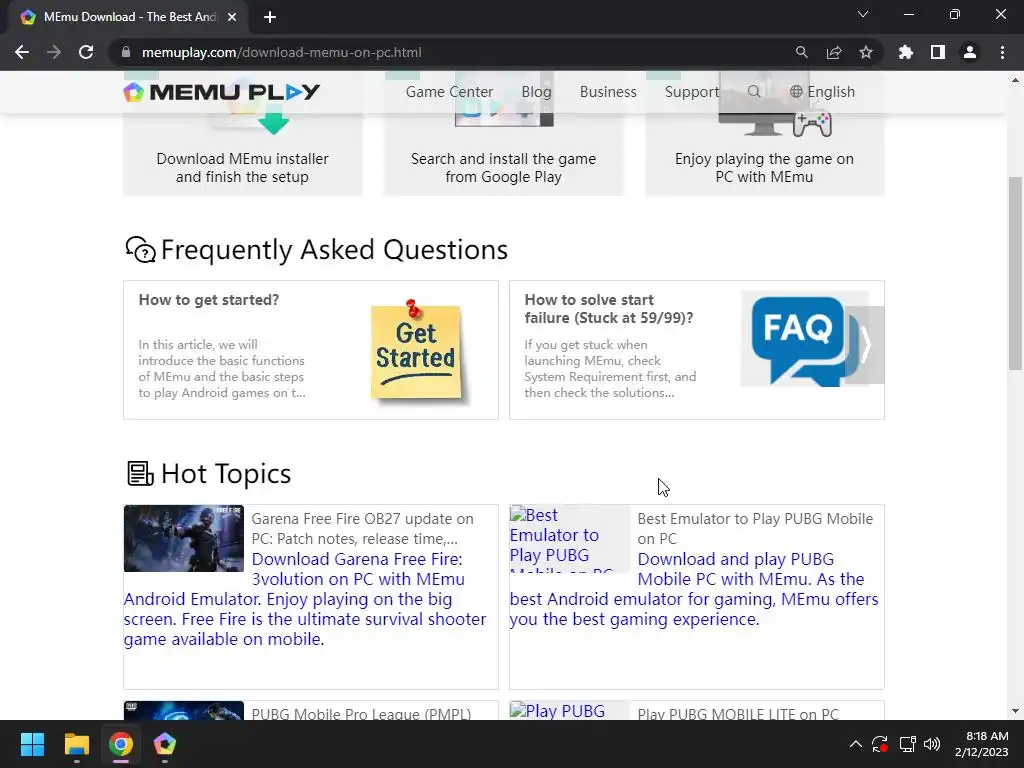The height and width of the screenshot is (768, 1024).
Task: Open 'Best Emulator to Play PUBG Mobile' title
Action: click(x=755, y=528)
